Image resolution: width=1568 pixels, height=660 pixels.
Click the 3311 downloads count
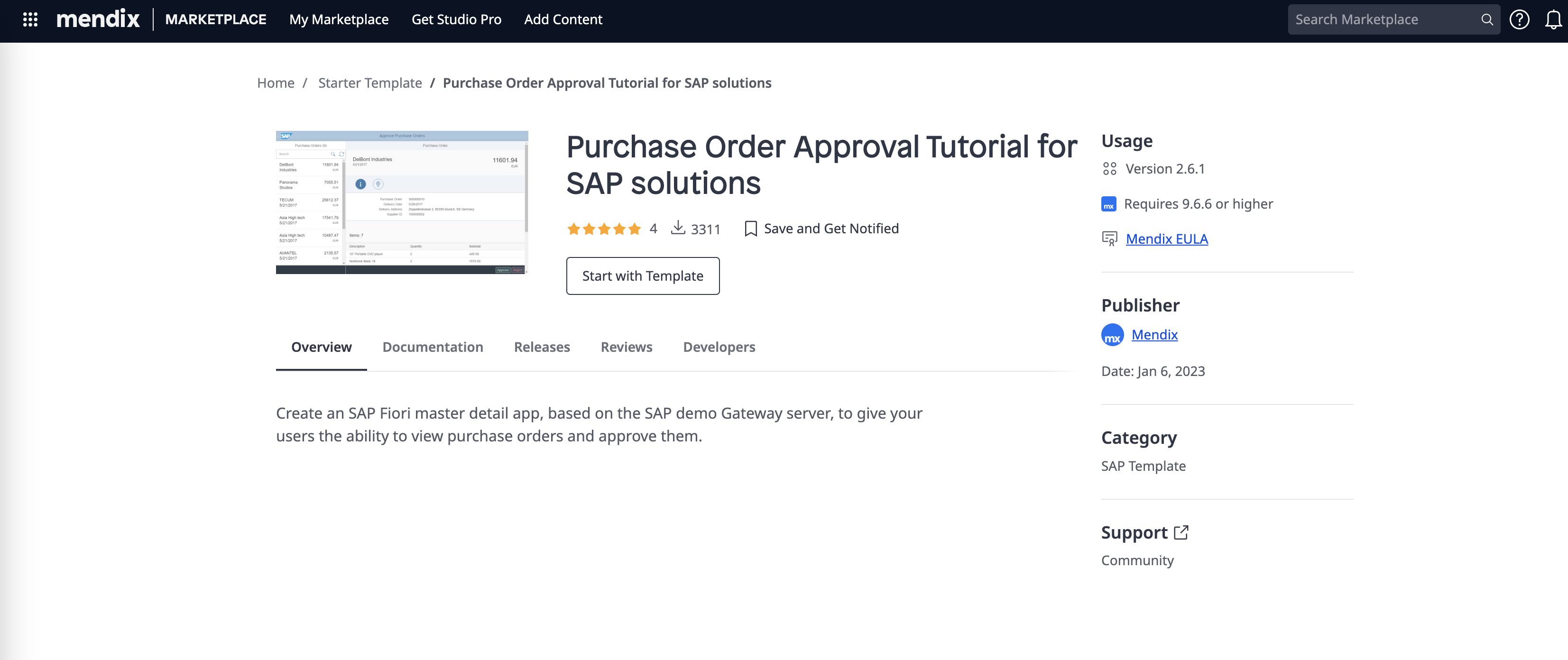pyautogui.click(x=705, y=229)
